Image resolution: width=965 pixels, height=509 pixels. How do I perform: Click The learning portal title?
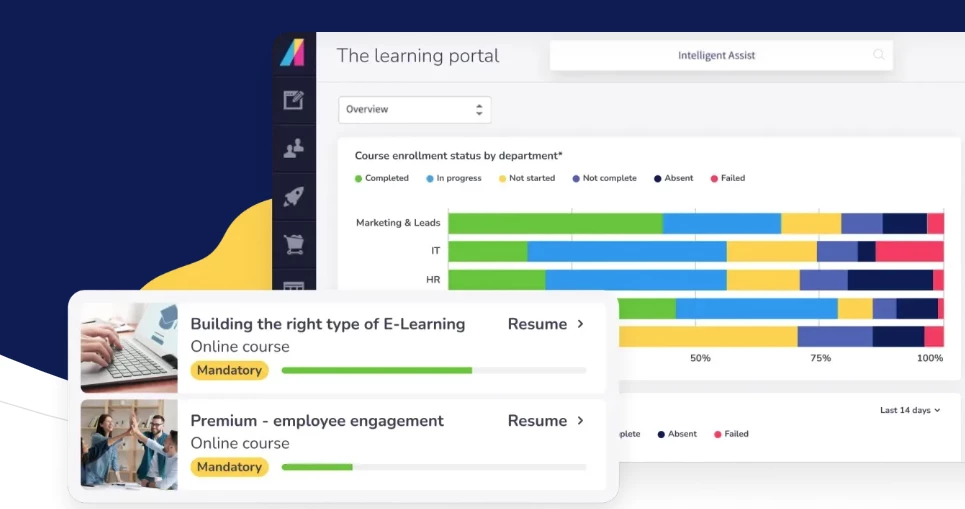click(418, 55)
